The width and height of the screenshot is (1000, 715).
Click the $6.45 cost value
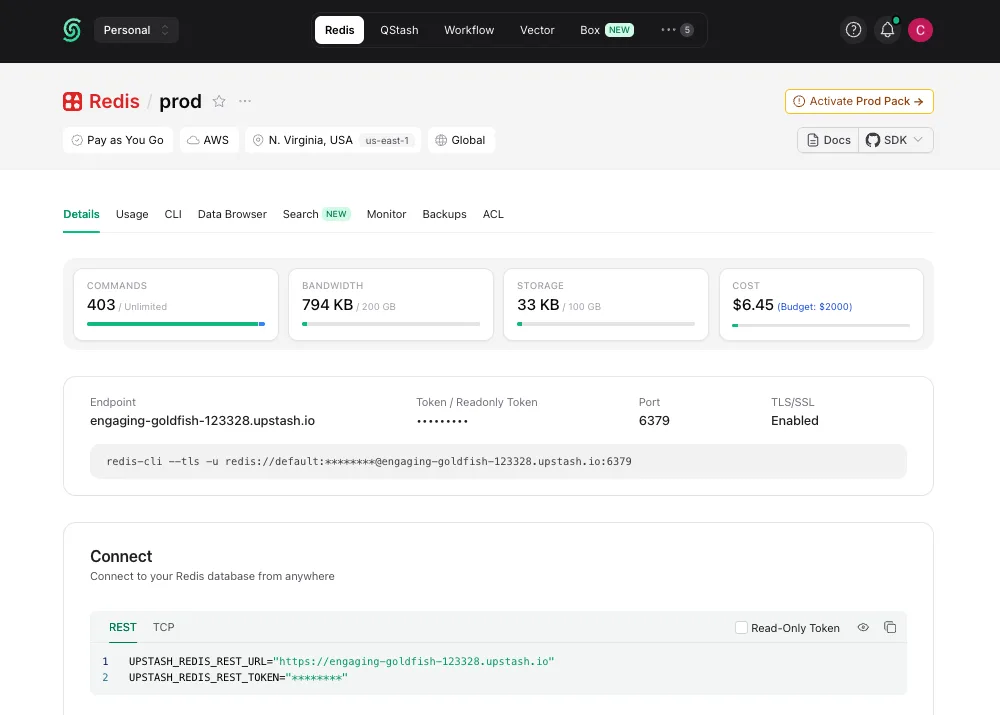[753, 305]
